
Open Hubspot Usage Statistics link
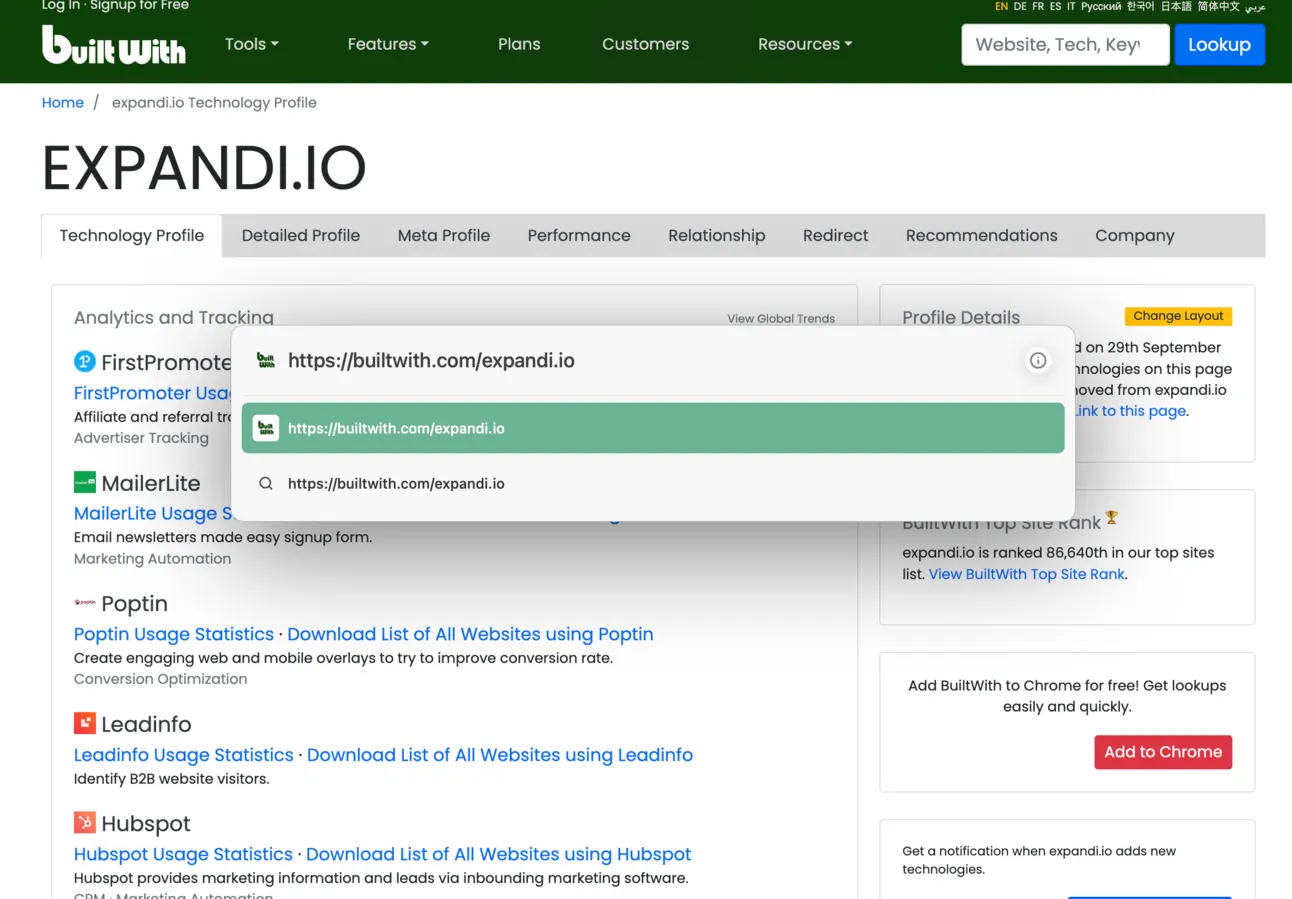pos(183,854)
